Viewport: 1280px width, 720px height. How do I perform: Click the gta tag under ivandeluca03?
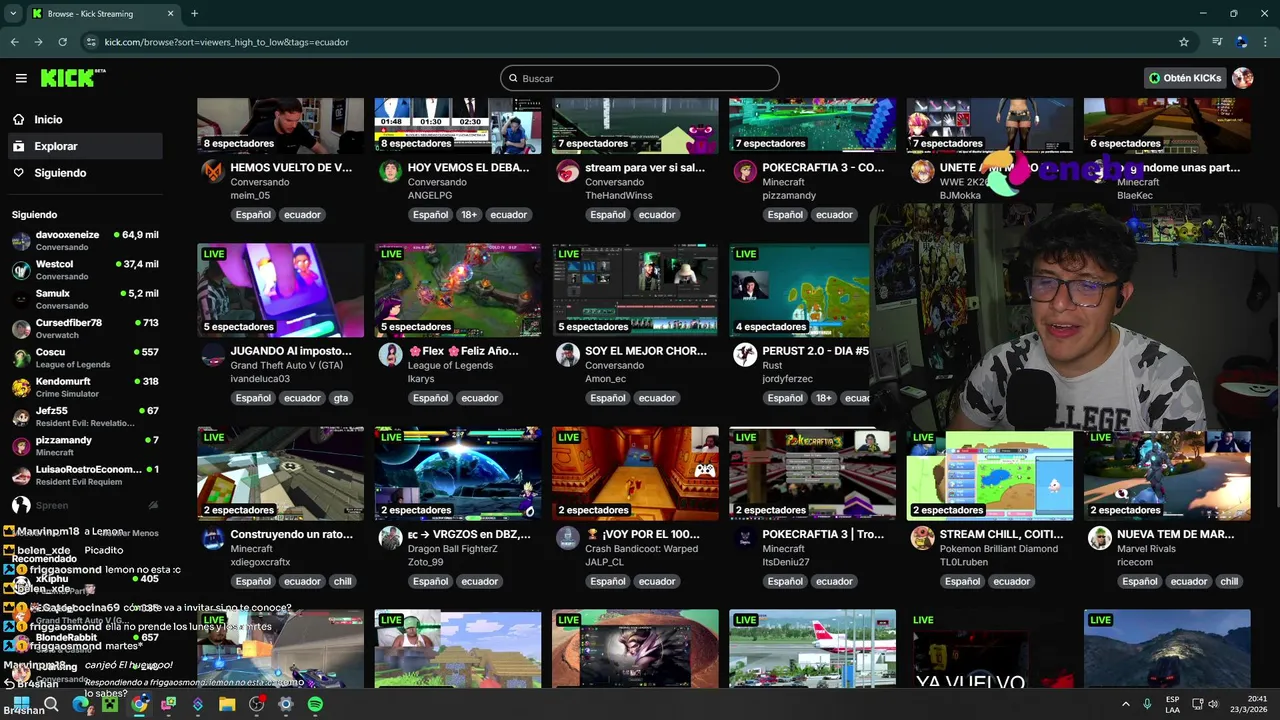[341, 398]
